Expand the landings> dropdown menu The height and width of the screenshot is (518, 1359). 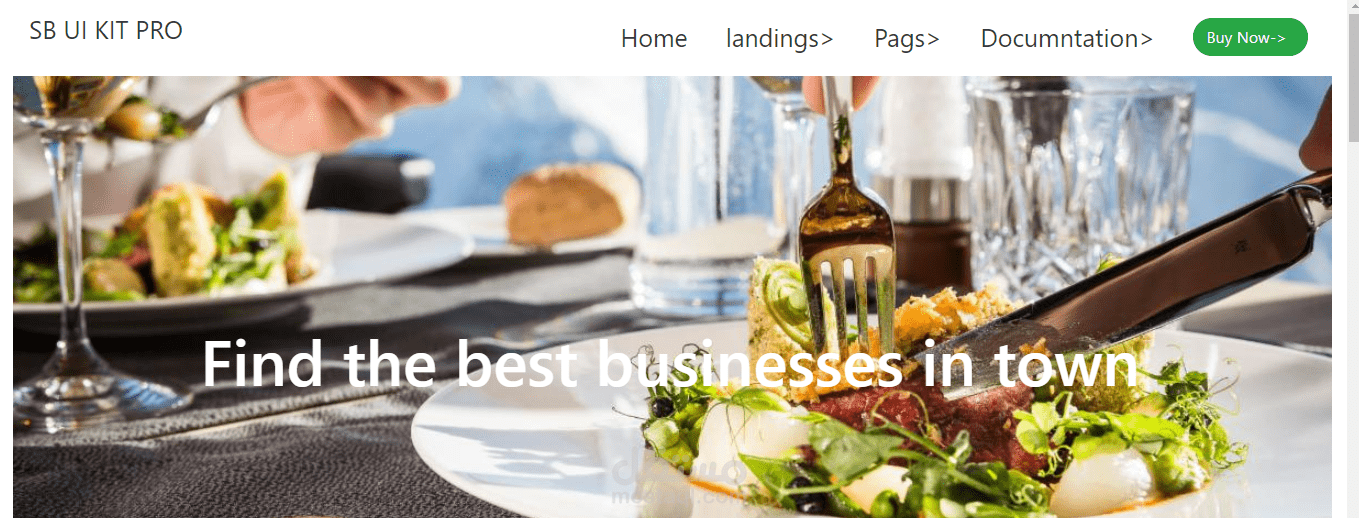click(780, 39)
